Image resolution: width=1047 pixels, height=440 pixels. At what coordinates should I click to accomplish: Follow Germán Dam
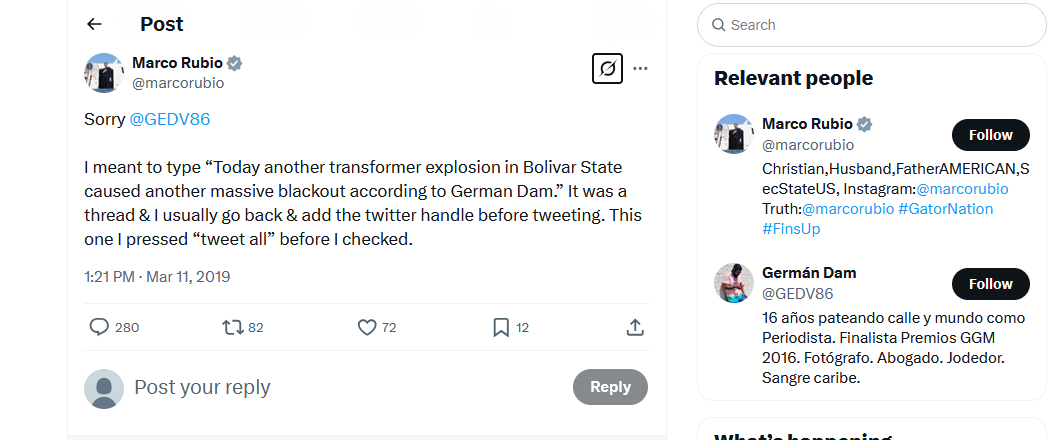[x=990, y=284]
